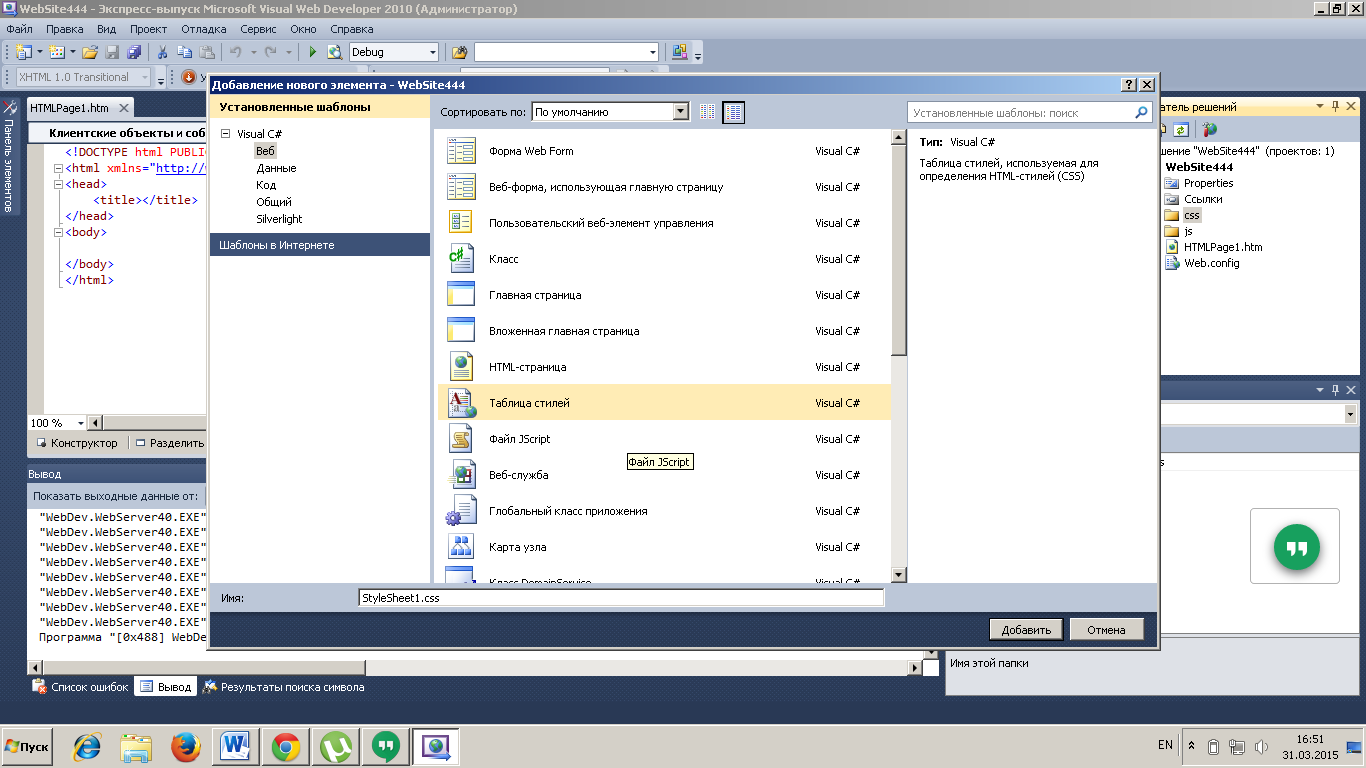Open the Файл menu

tap(19, 29)
